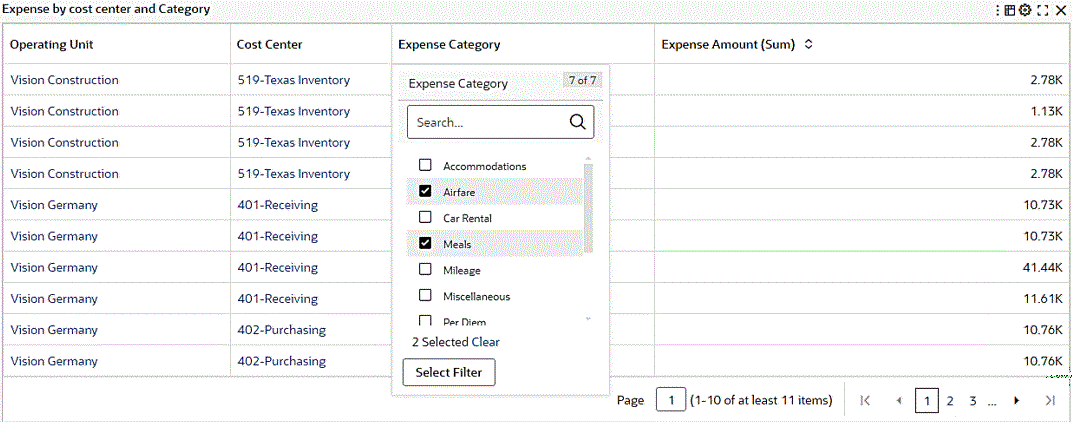Check the Accommodations checkbox

425,165
